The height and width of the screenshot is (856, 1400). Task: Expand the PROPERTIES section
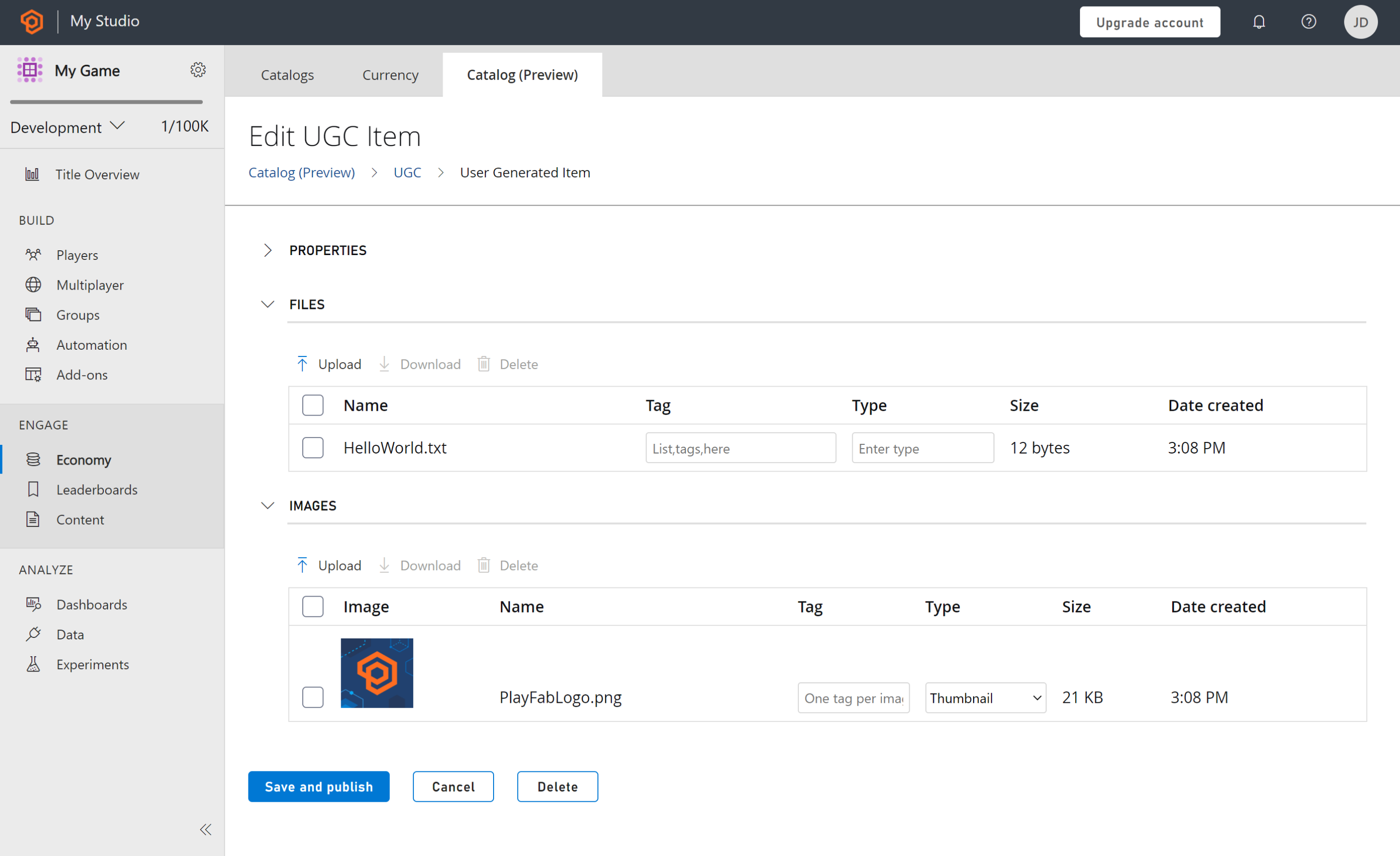pyautogui.click(x=267, y=250)
